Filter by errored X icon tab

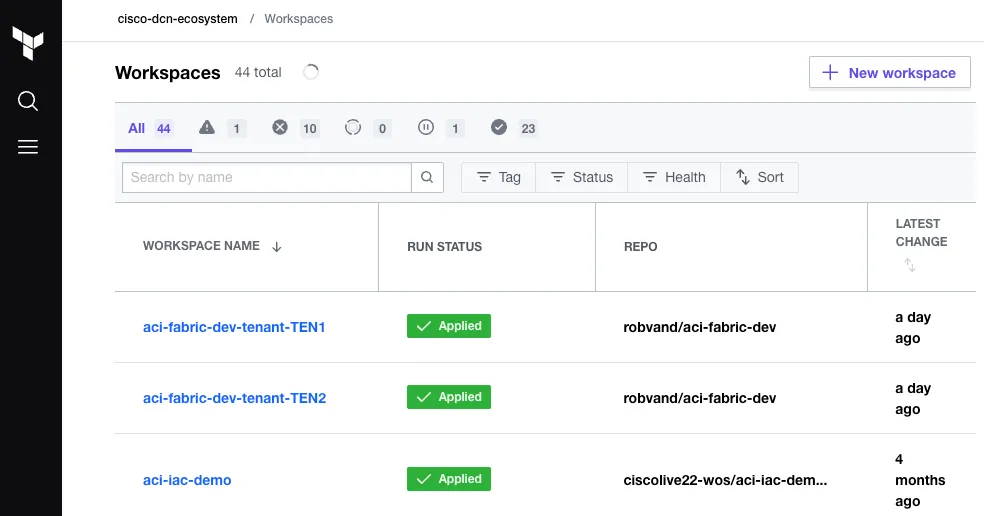[x=295, y=128]
